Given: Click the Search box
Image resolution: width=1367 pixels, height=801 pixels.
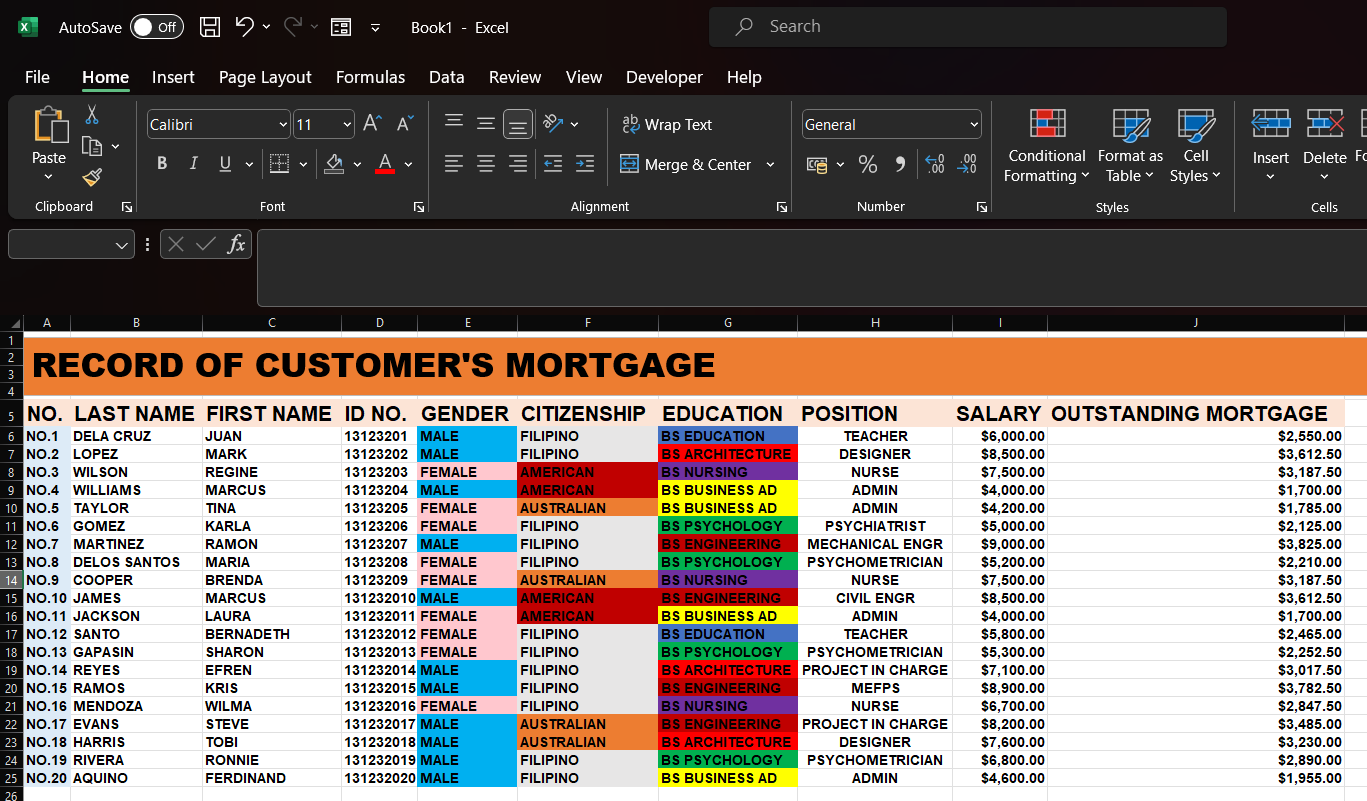Looking at the screenshot, I should (967, 27).
